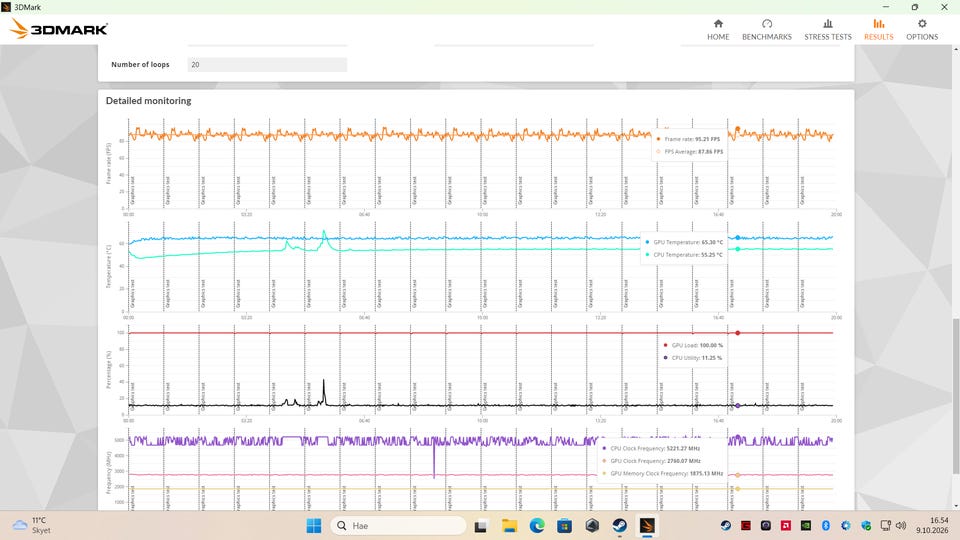Image resolution: width=960 pixels, height=540 pixels.
Task: Click the Number of loops field
Action: click(x=267, y=64)
